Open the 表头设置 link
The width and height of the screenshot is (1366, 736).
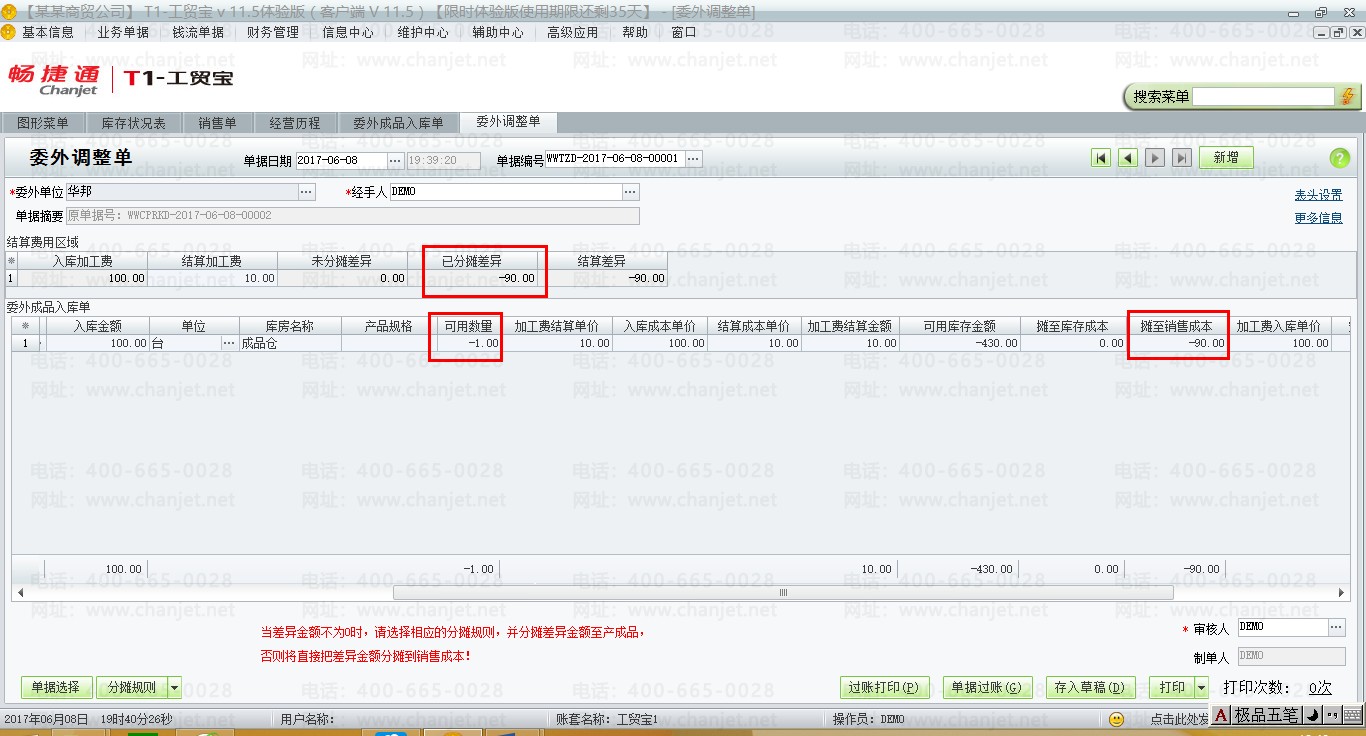(1318, 195)
